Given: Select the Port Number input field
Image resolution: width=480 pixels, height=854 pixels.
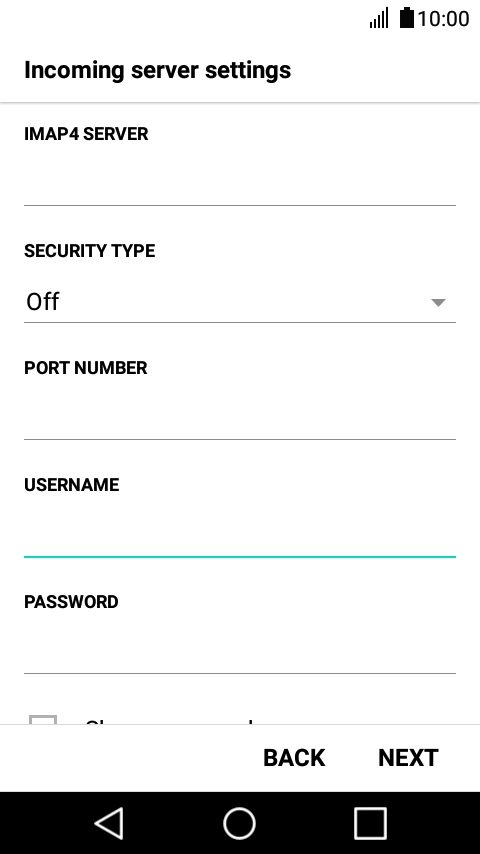Looking at the screenshot, I should [x=240, y=418].
